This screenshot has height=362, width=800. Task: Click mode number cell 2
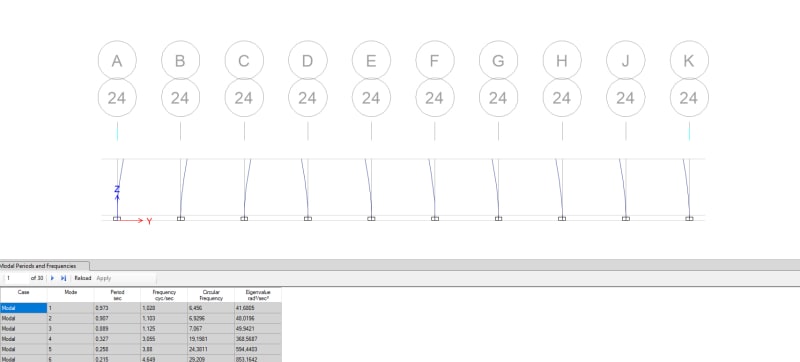pos(70,318)
